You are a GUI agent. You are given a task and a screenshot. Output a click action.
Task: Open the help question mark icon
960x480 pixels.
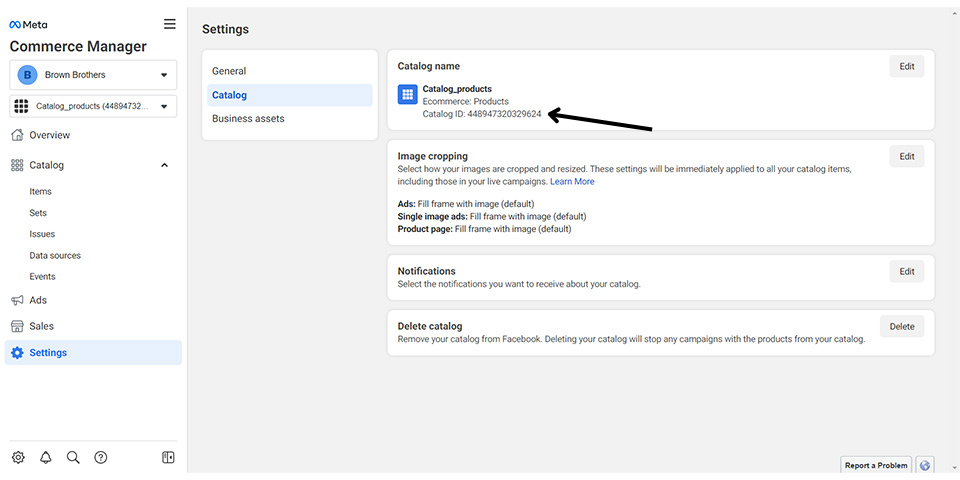pyautogui.click(x=101, y=457)
